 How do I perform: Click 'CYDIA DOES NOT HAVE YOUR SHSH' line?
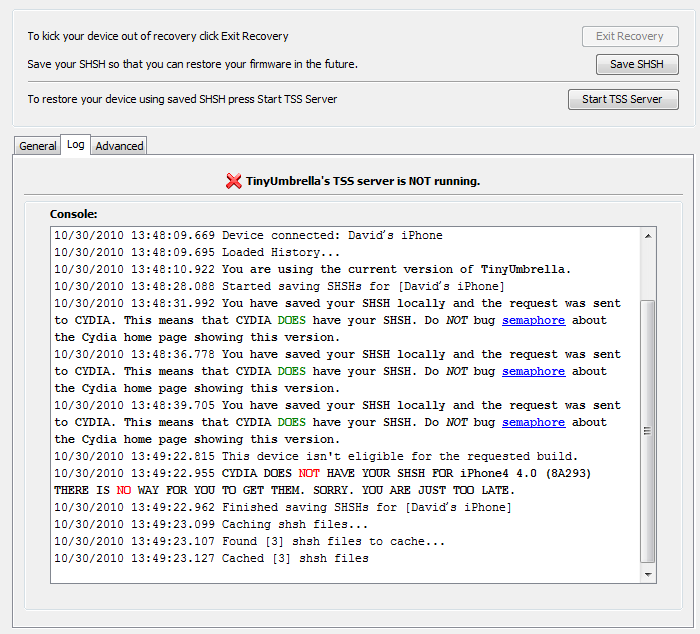tap(322, 473)
